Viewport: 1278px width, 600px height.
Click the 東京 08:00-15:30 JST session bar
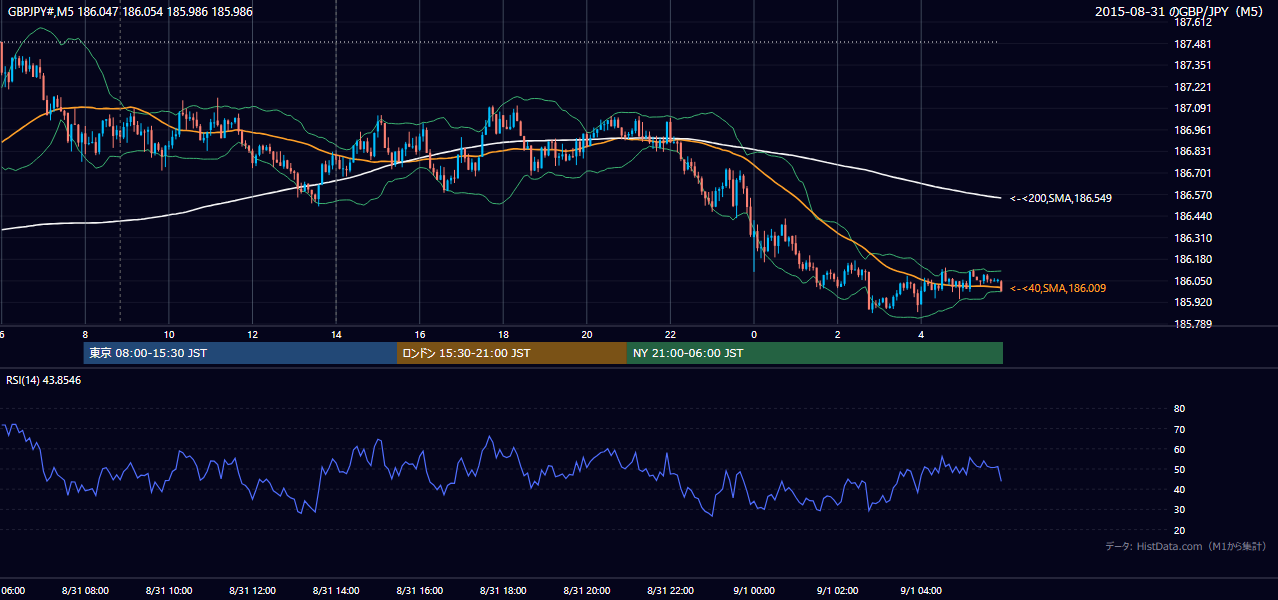pyautogui.click(x=240, y=353)
